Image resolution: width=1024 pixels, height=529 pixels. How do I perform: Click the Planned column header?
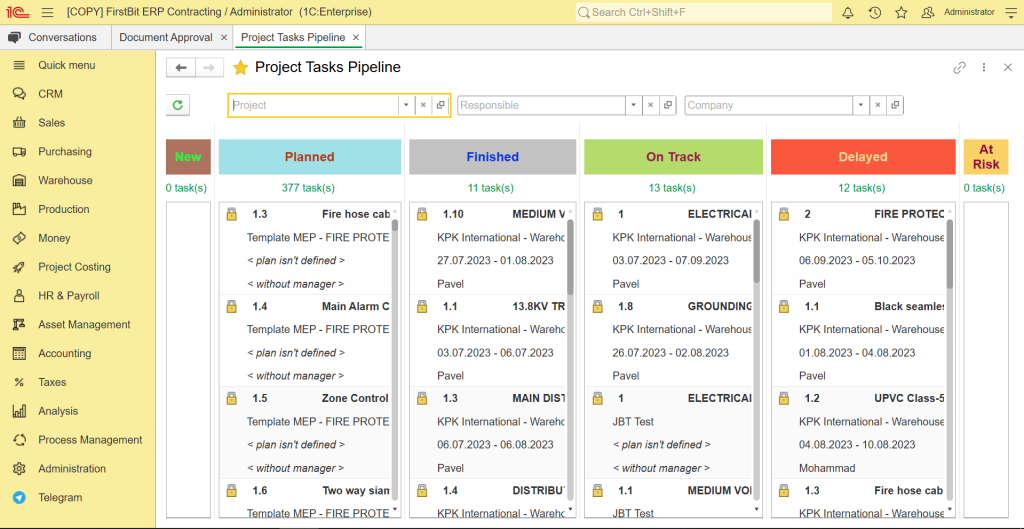click(x=310, y=157)
